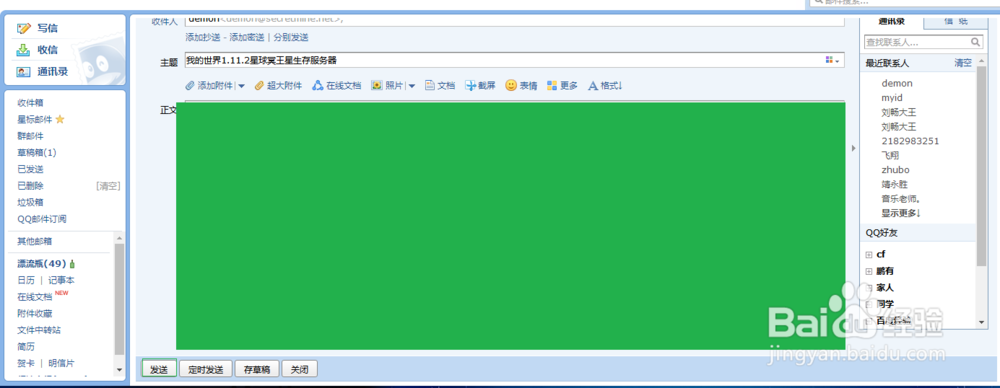Select recent contact 音乐老师
1000x388 pixels.
901,198
